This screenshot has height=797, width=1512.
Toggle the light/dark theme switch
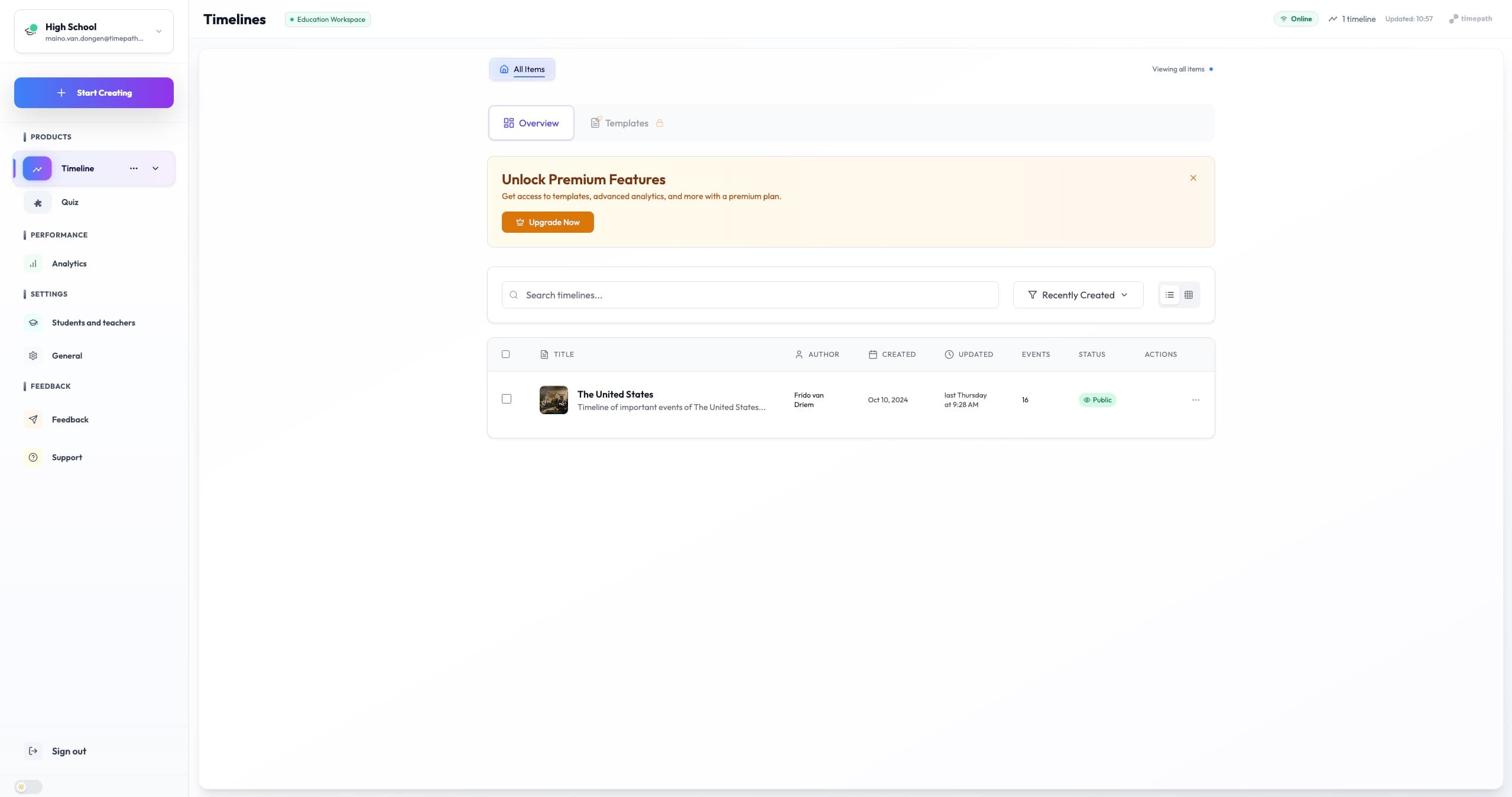coord(28,787)
